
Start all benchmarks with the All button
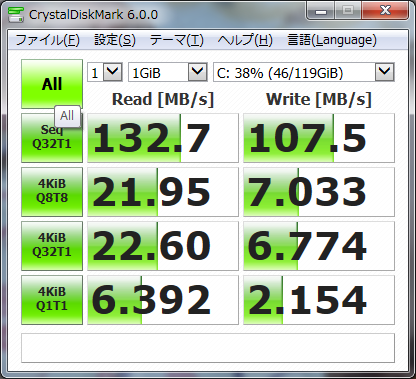52,84
